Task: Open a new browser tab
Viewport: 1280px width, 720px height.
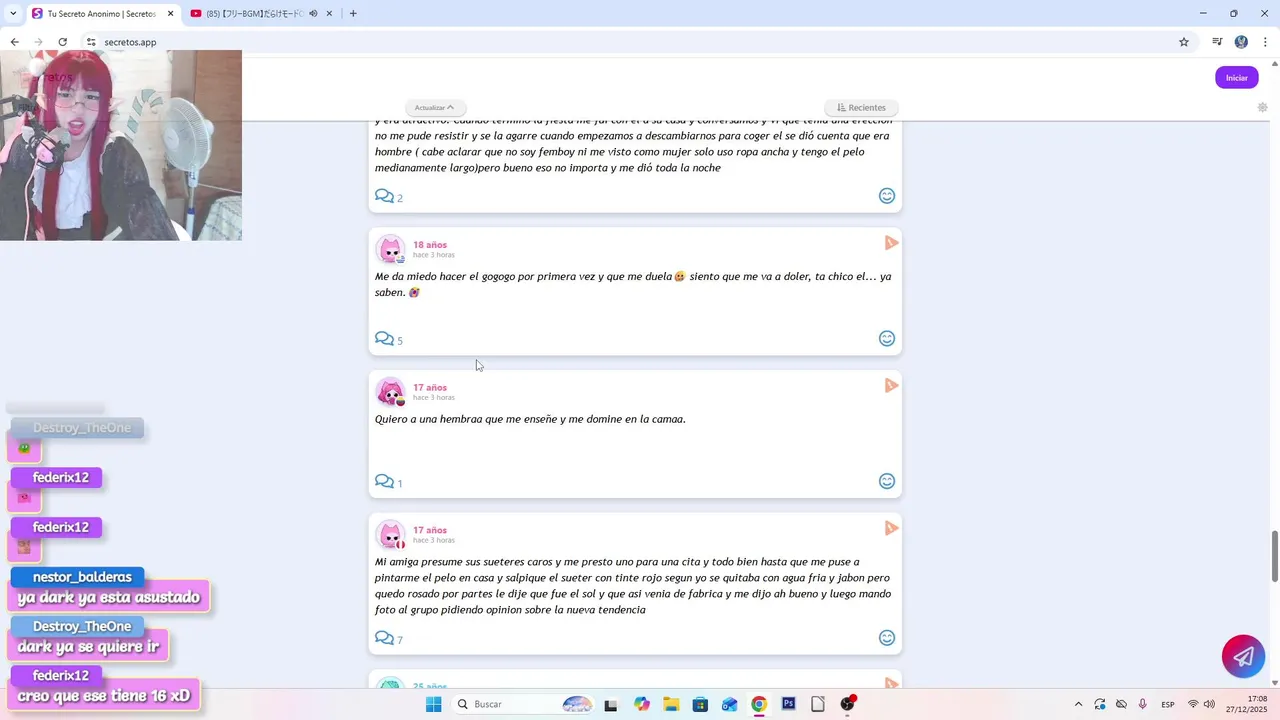Action: click(353, 13)
